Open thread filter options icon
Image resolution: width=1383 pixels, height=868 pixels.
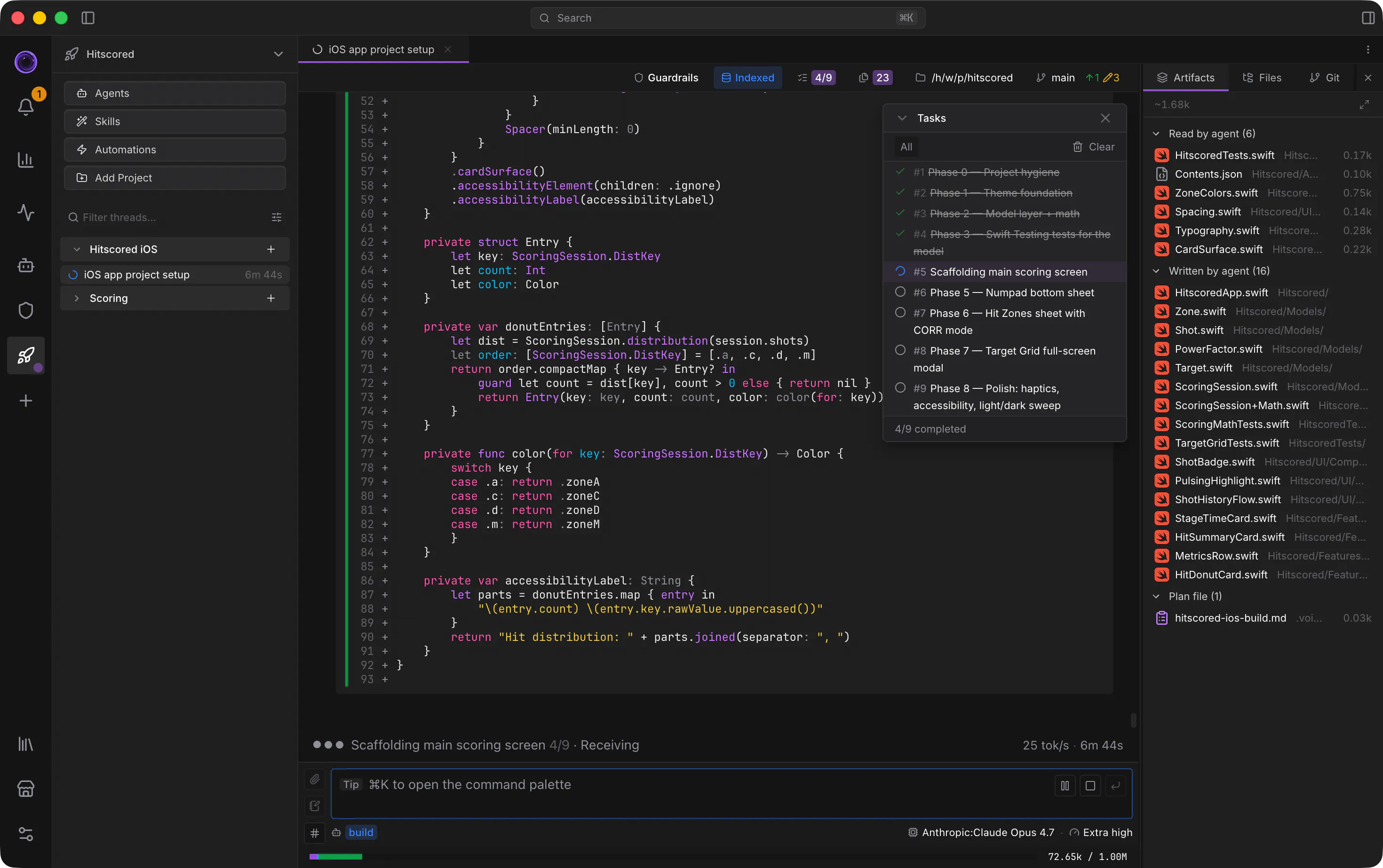276,217
